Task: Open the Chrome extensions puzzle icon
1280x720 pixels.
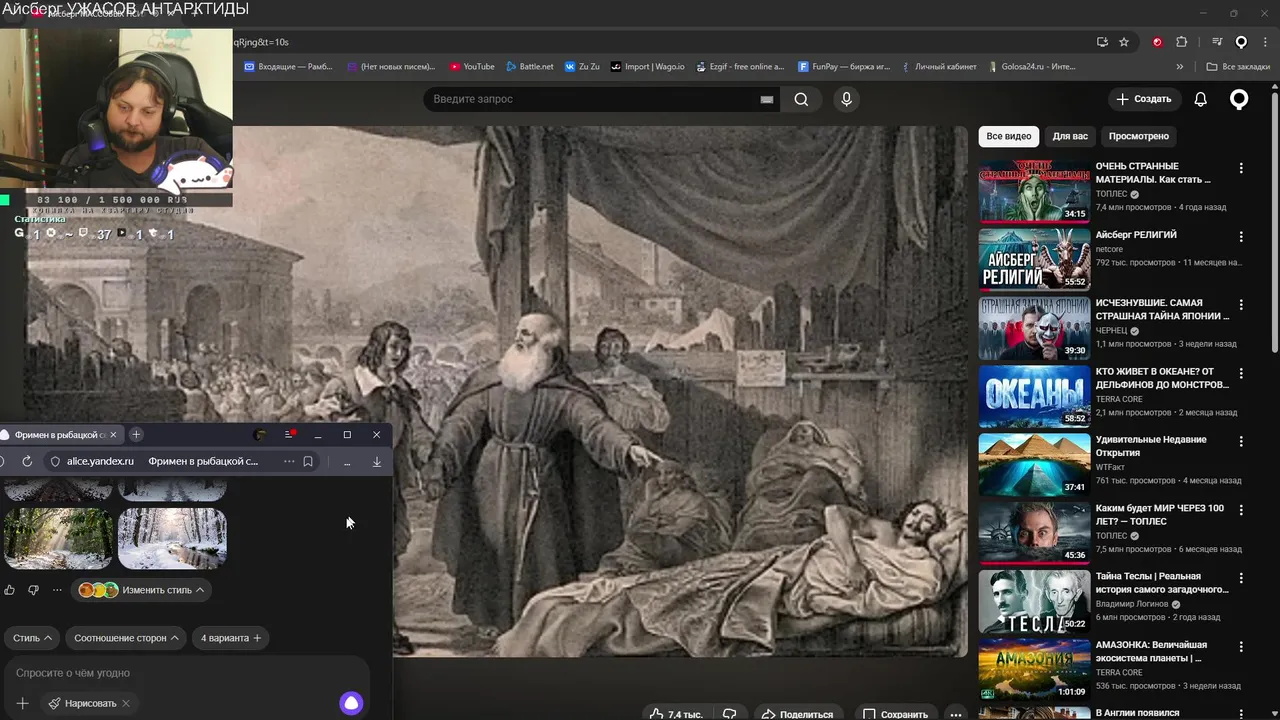Action: [x=1182, y=42]
